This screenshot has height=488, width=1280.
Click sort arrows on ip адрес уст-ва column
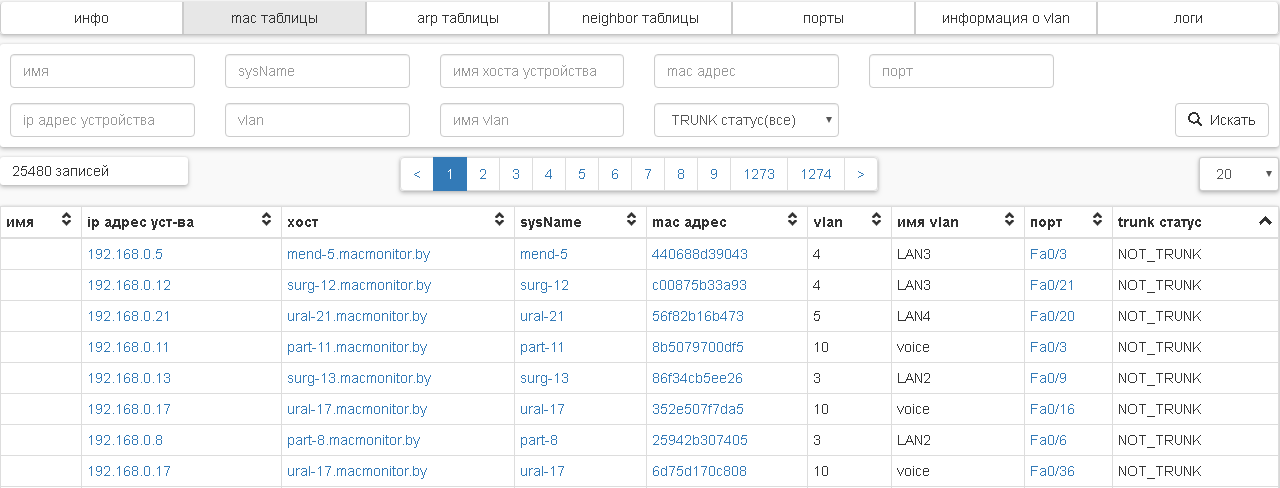point(267,221)
